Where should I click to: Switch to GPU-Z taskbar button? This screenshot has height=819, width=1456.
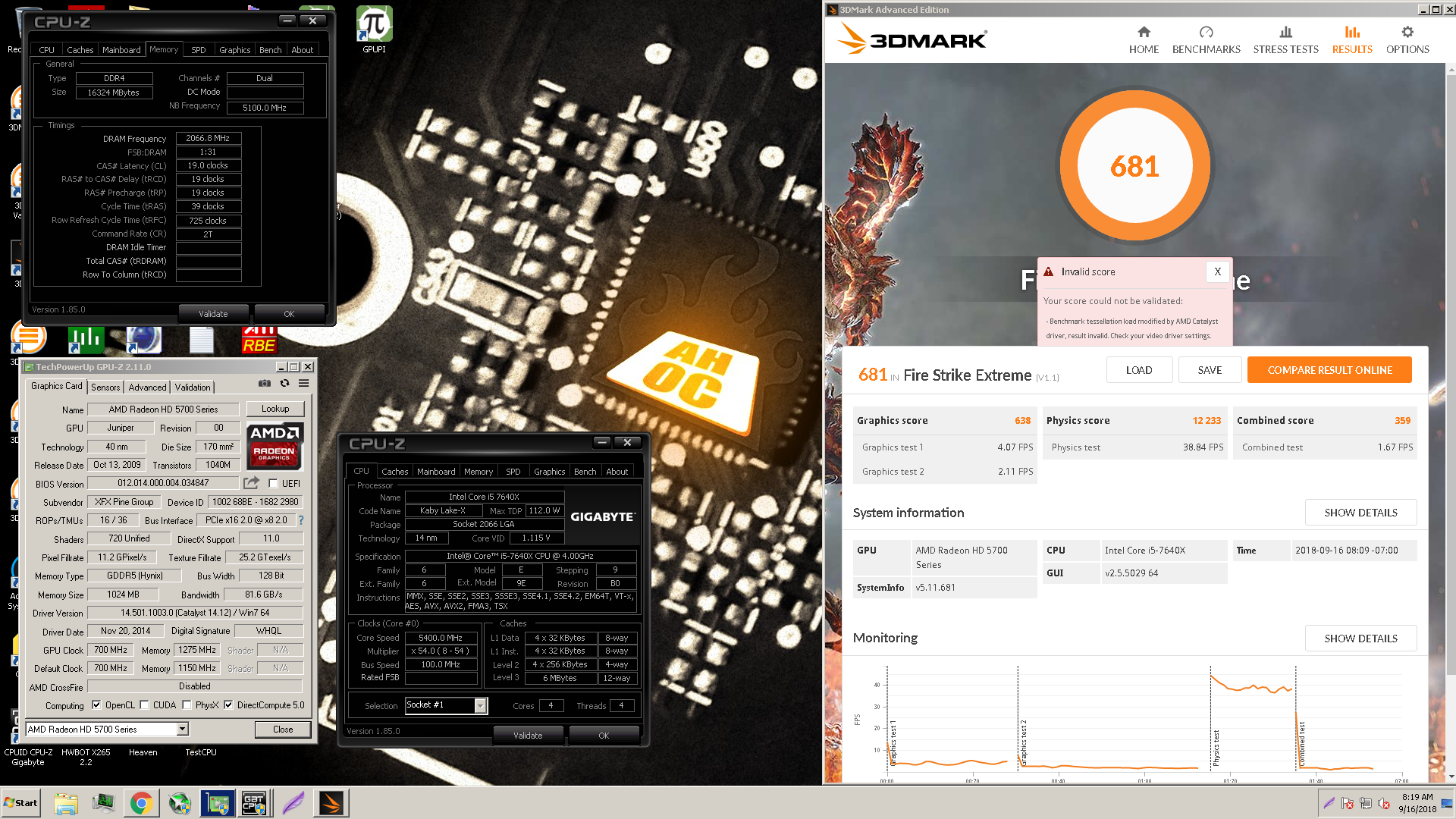click(218, 803)
